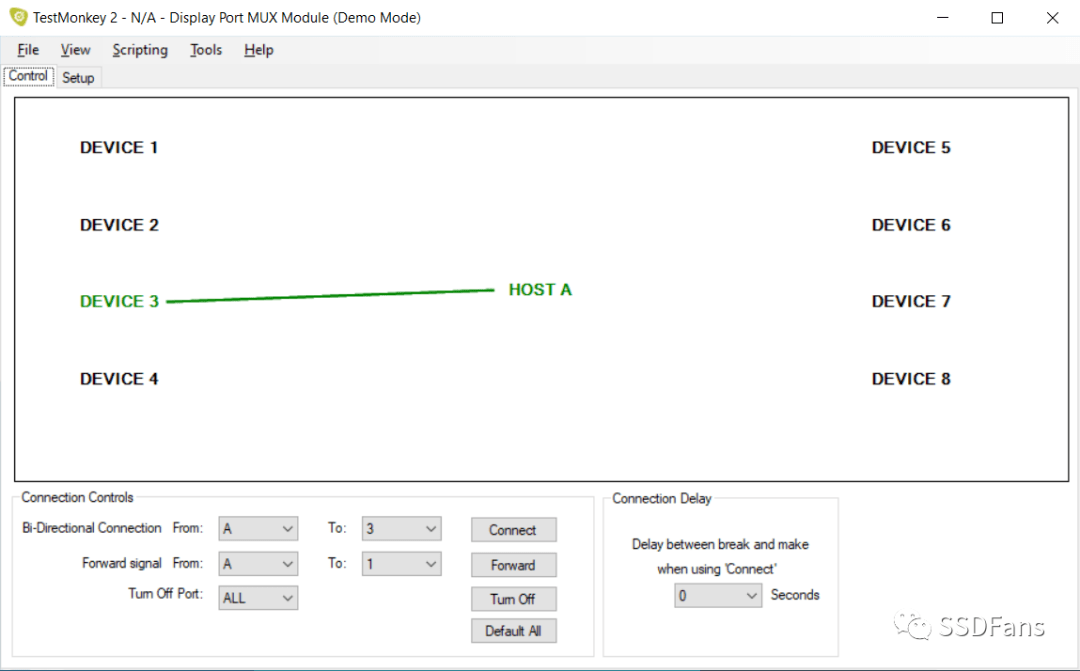1080x671 pixels.
Task: Expand Turn Off Port dropdown showing ALL
Action: point(258,598)
